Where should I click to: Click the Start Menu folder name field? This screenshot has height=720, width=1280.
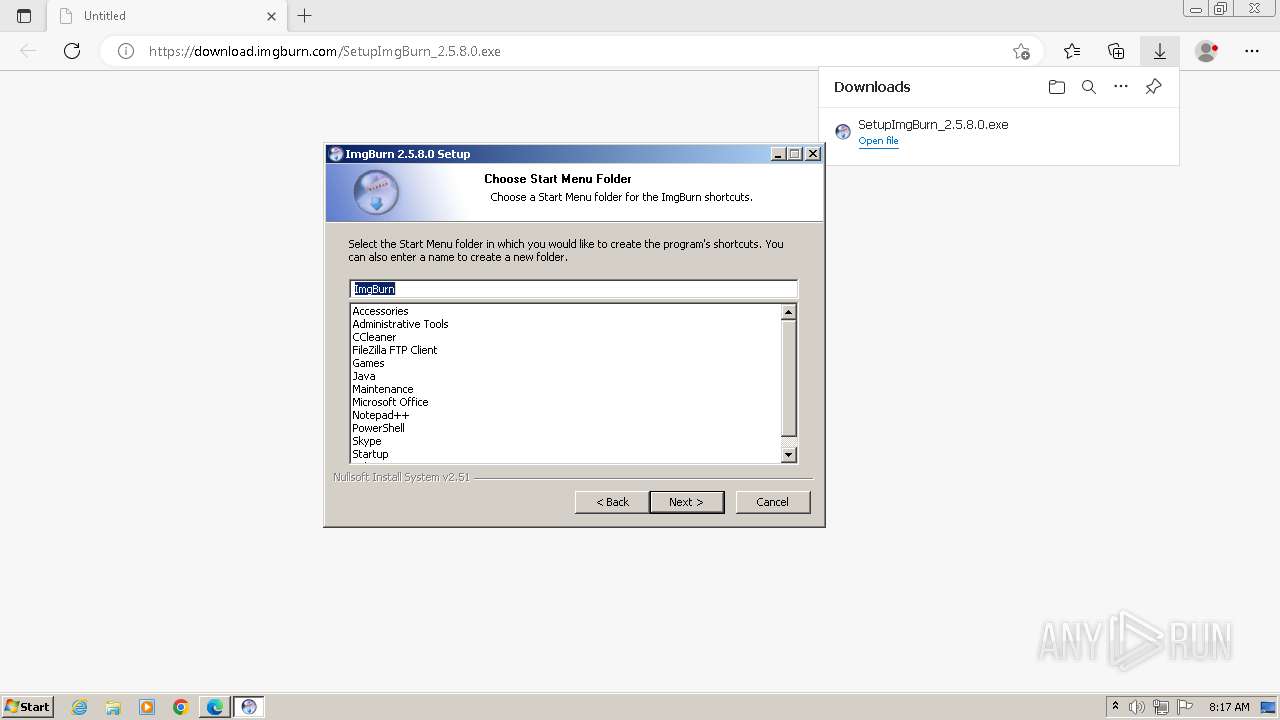574,289
